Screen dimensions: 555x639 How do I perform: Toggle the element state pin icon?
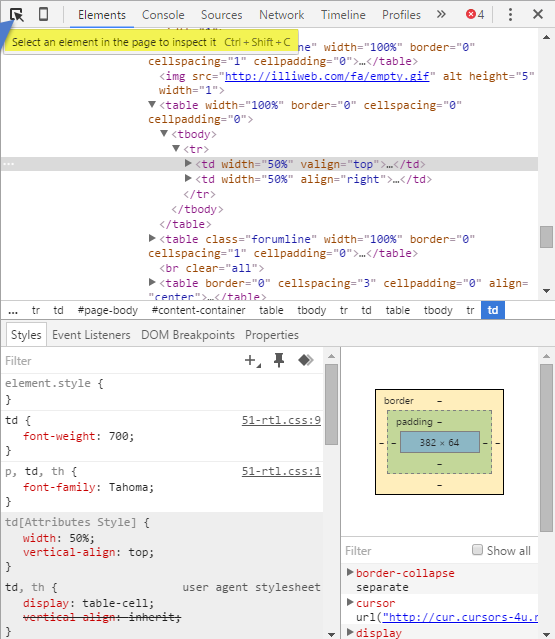[x=279, y=360]
